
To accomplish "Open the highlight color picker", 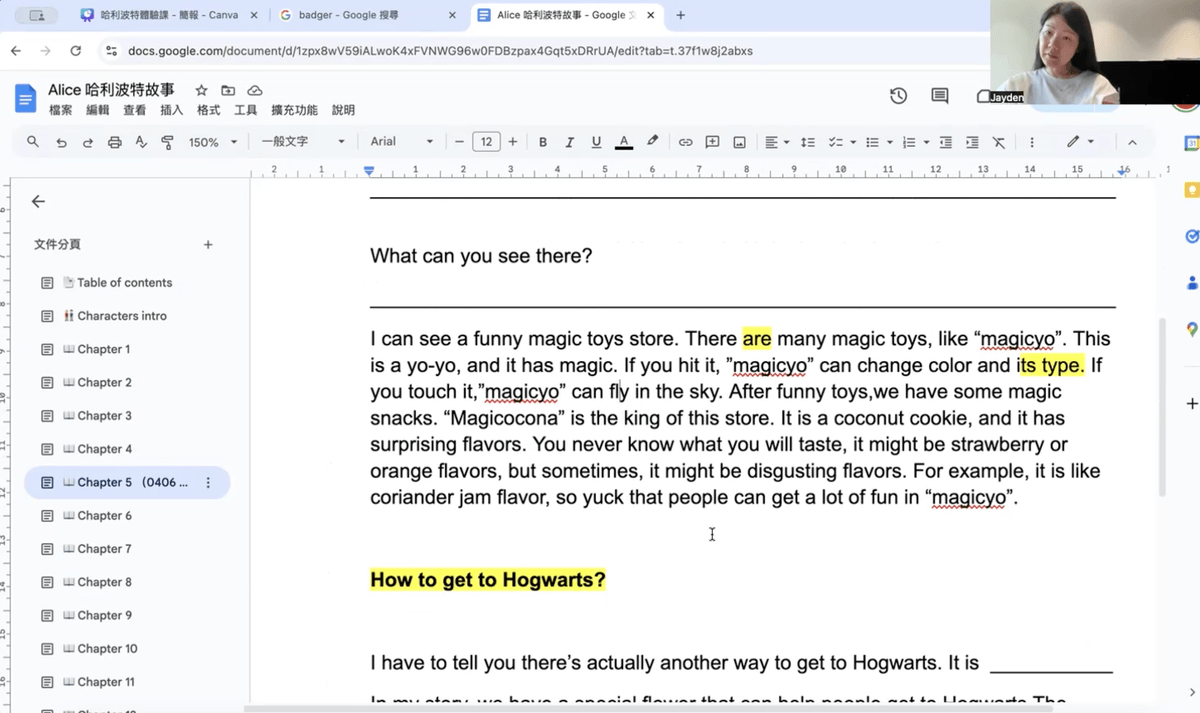I will [652, 142].
